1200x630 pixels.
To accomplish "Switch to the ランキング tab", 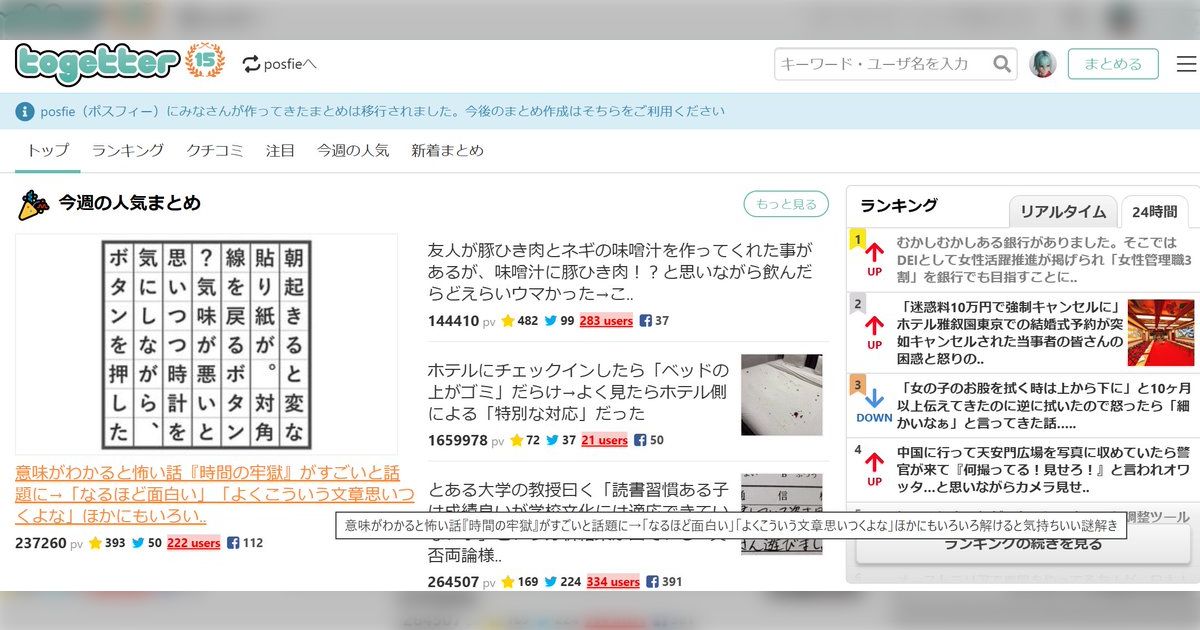I will (128, 150).
